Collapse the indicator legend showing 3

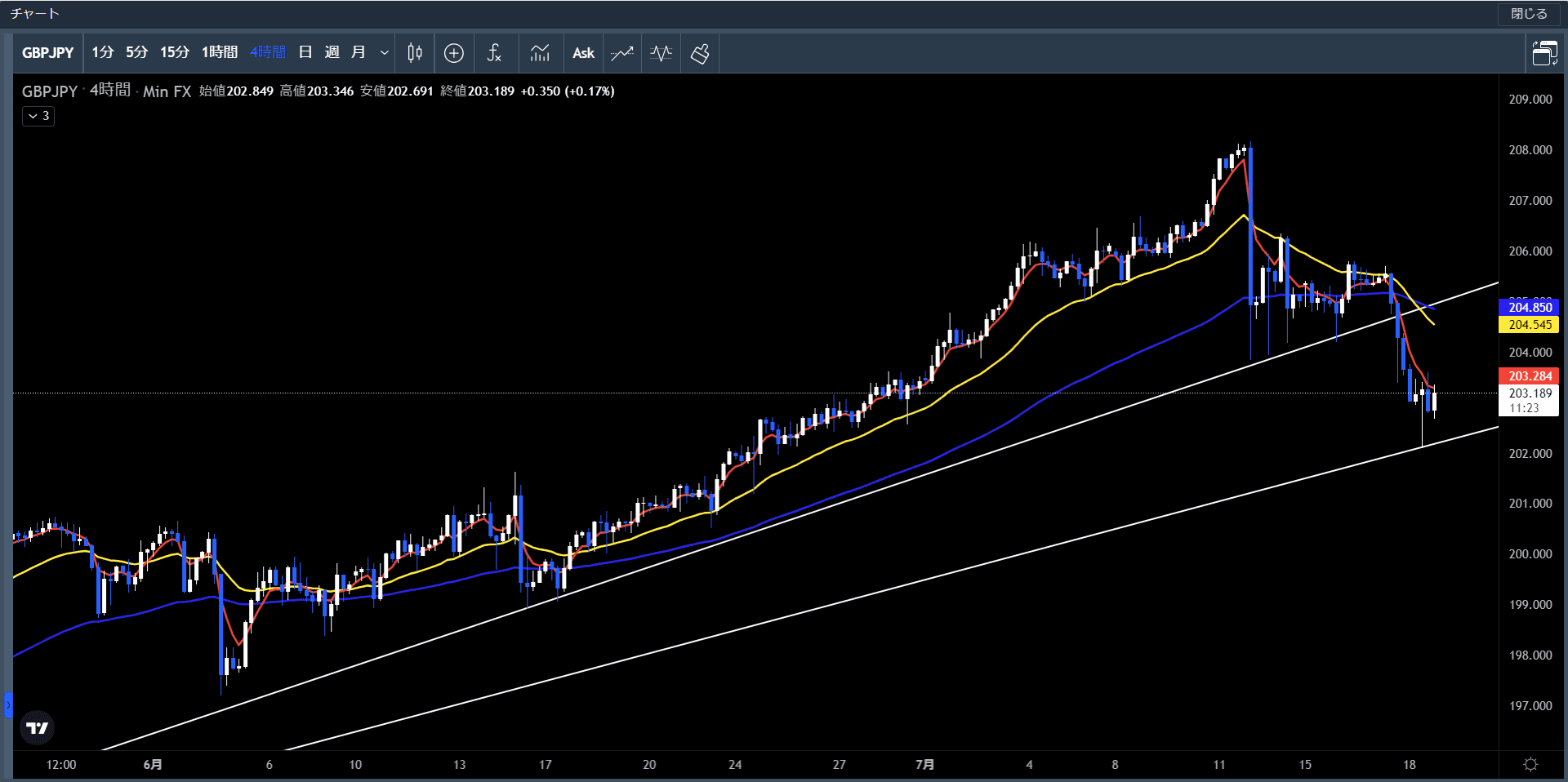[x=38, y=116]
